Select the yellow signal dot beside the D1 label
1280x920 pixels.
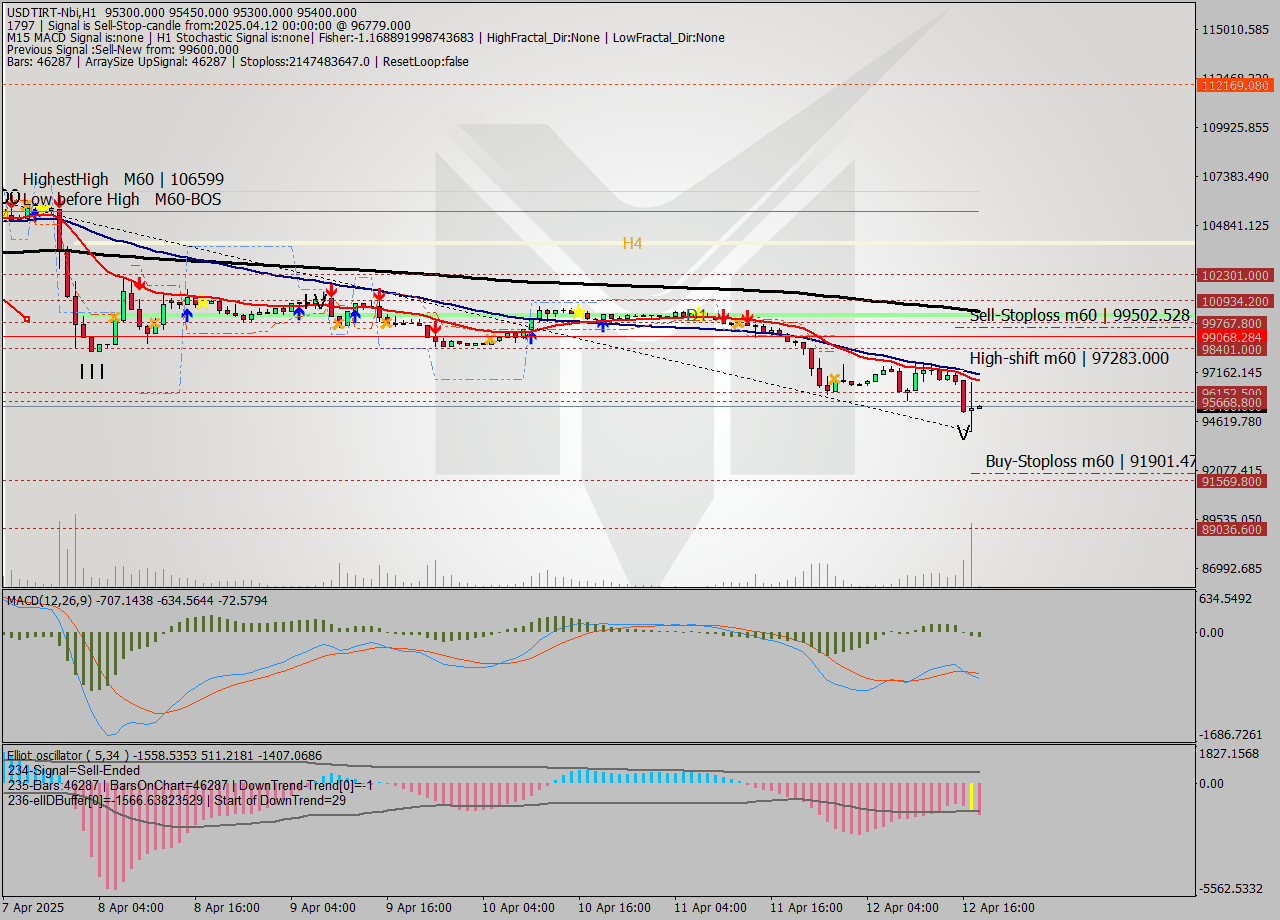700,312
